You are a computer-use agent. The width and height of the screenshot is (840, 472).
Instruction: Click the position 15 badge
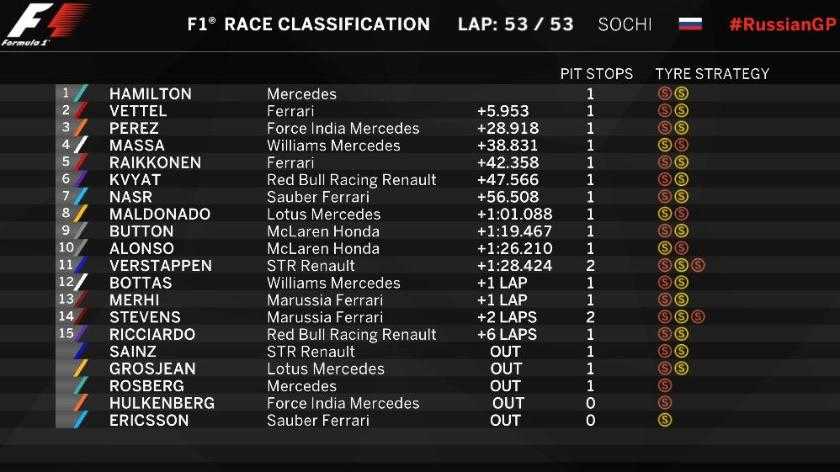[x=66, y=334]
